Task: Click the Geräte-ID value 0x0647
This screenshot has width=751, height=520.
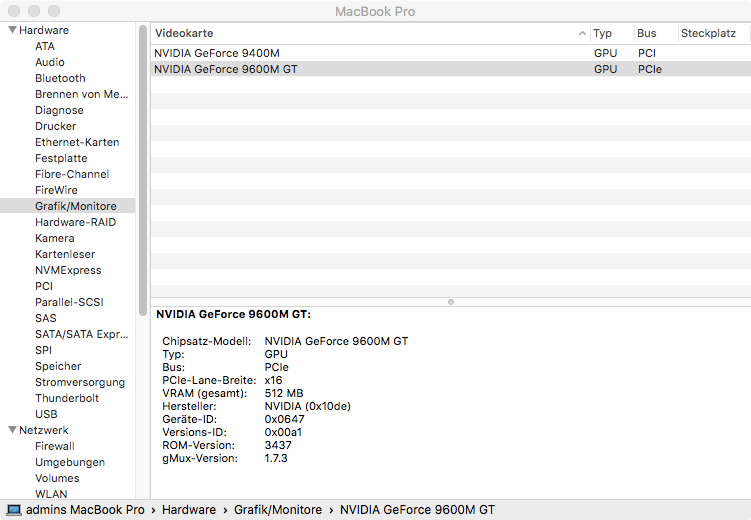Action: [284, 419]
